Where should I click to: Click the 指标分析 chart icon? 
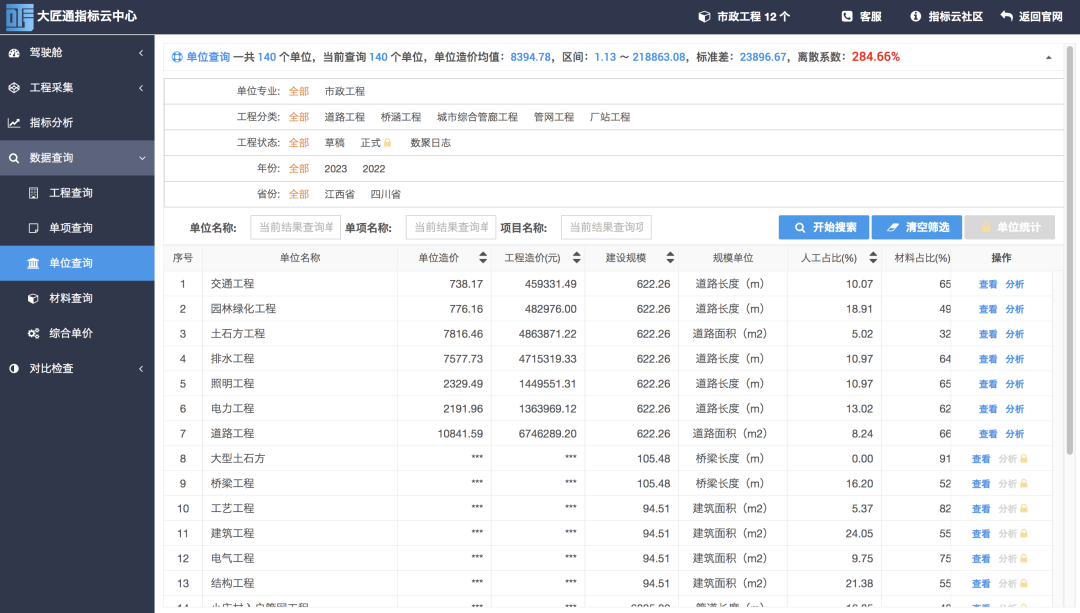(14, 123)
